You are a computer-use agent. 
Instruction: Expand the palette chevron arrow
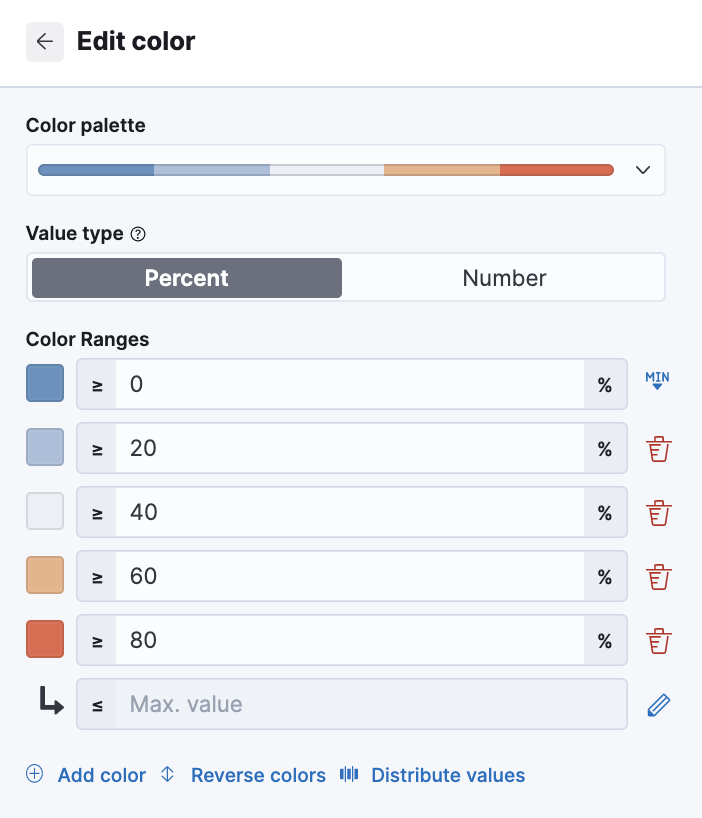(643, 170)
